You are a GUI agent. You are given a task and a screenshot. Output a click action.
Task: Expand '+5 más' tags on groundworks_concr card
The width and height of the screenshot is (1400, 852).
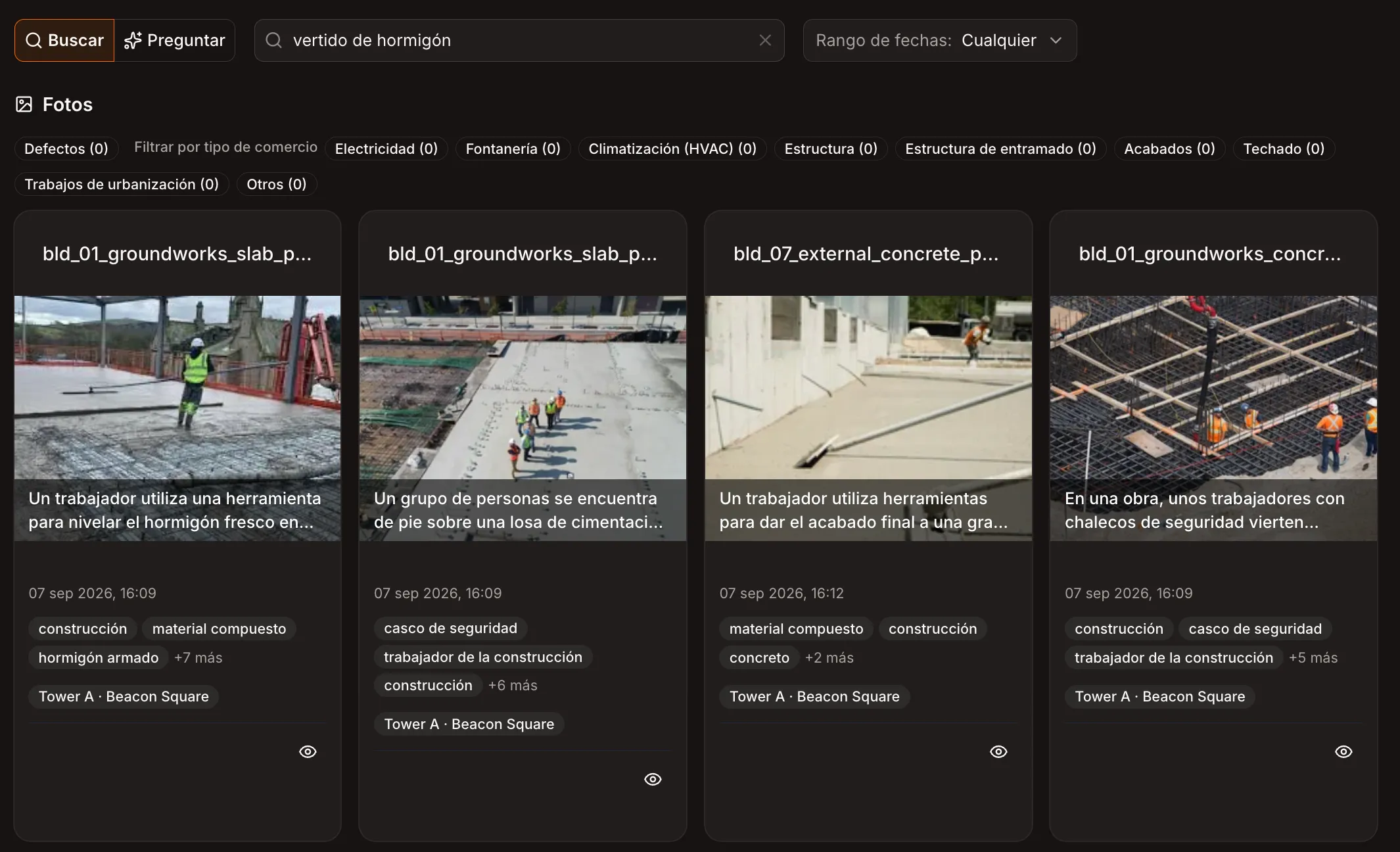(x=1313, y=657)
